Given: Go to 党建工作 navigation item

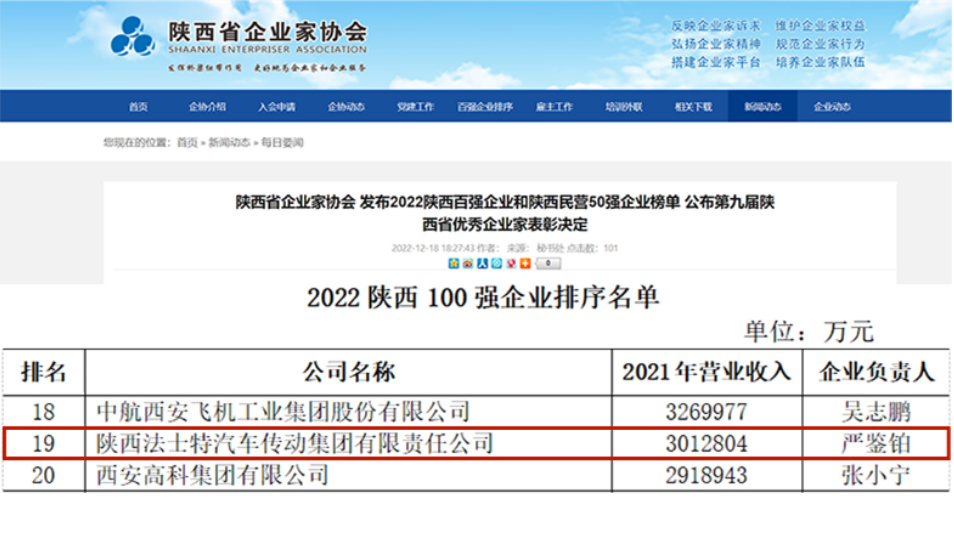Looking at the screenshot, I should tap(415, 107).
